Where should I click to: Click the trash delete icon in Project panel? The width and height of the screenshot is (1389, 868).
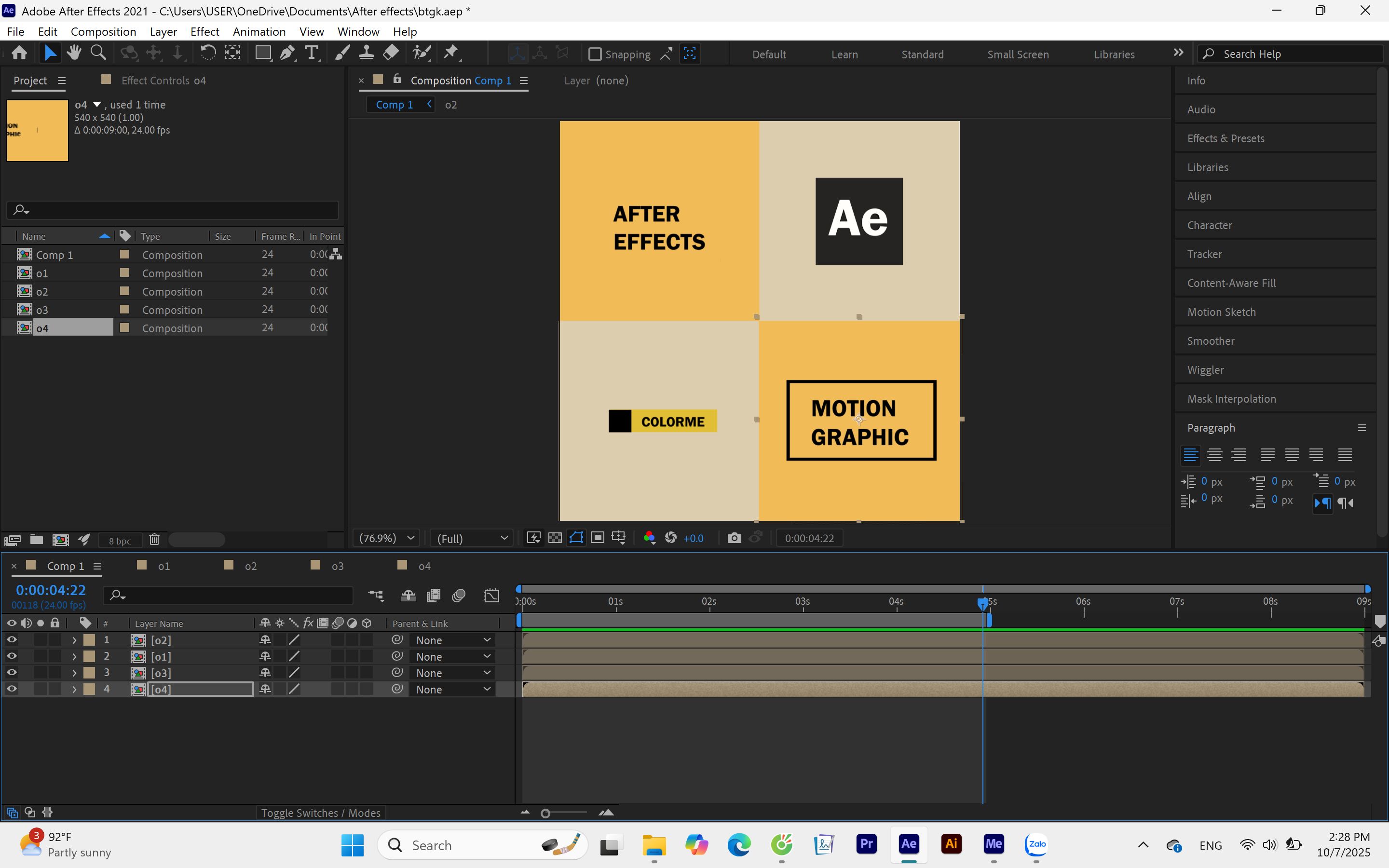pyautogui.click(x=154, y=540)
